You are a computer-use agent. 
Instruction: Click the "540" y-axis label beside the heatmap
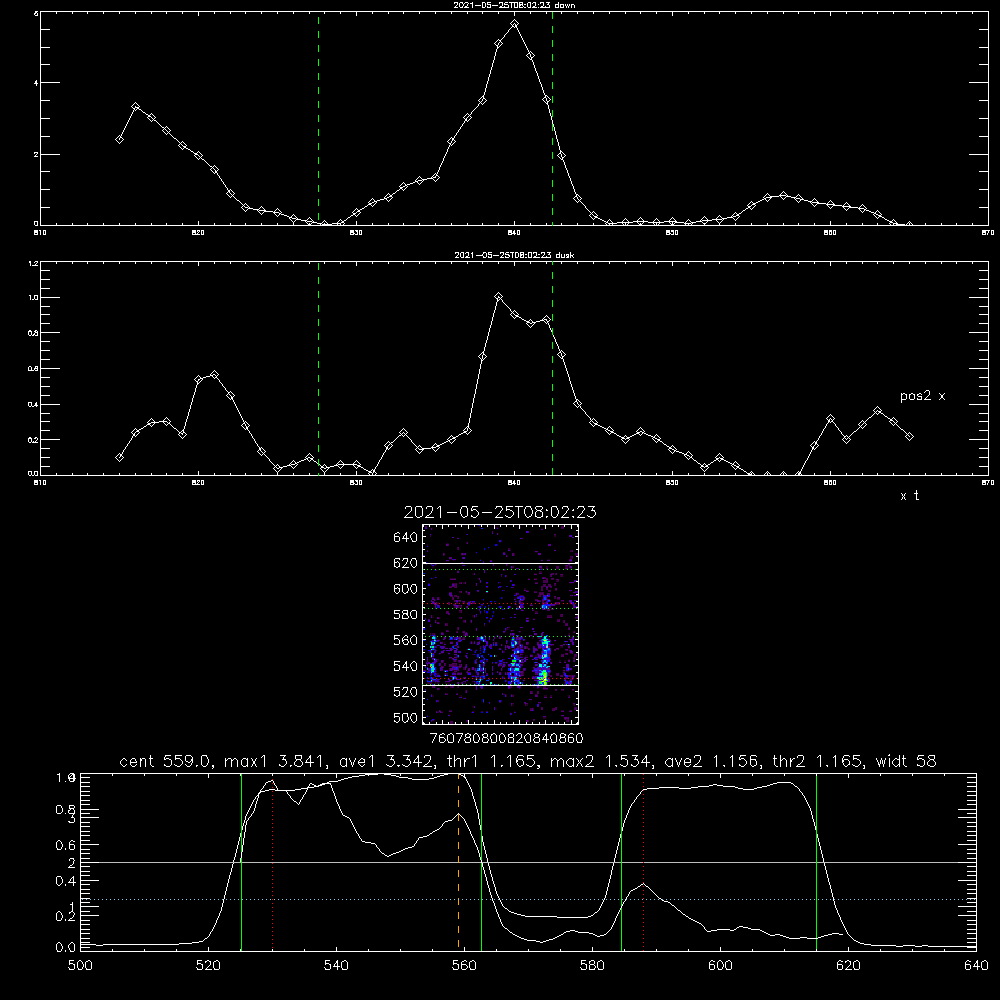406,666
